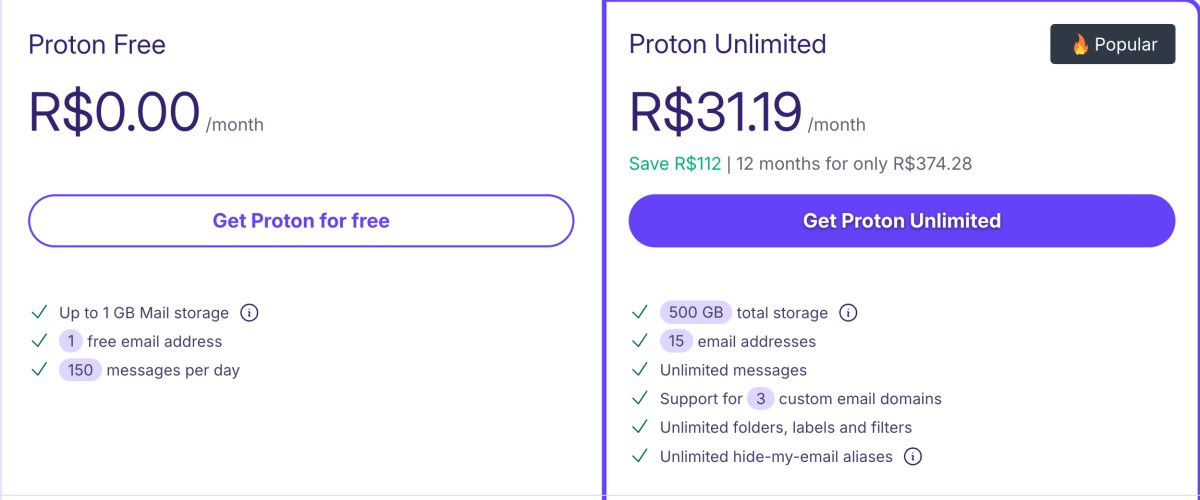1200x500 pixels.
Task: Click the fire Popular badge
Action: click(1112, 45)
